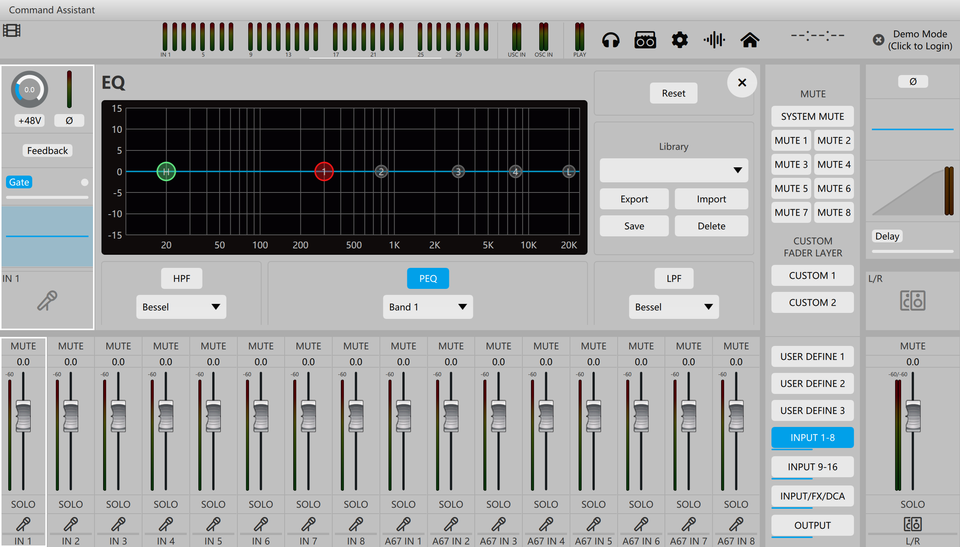Open the recorder cassette icon
Image resolution: width=960 pixels, height=547 pixels.
[645, 40]
